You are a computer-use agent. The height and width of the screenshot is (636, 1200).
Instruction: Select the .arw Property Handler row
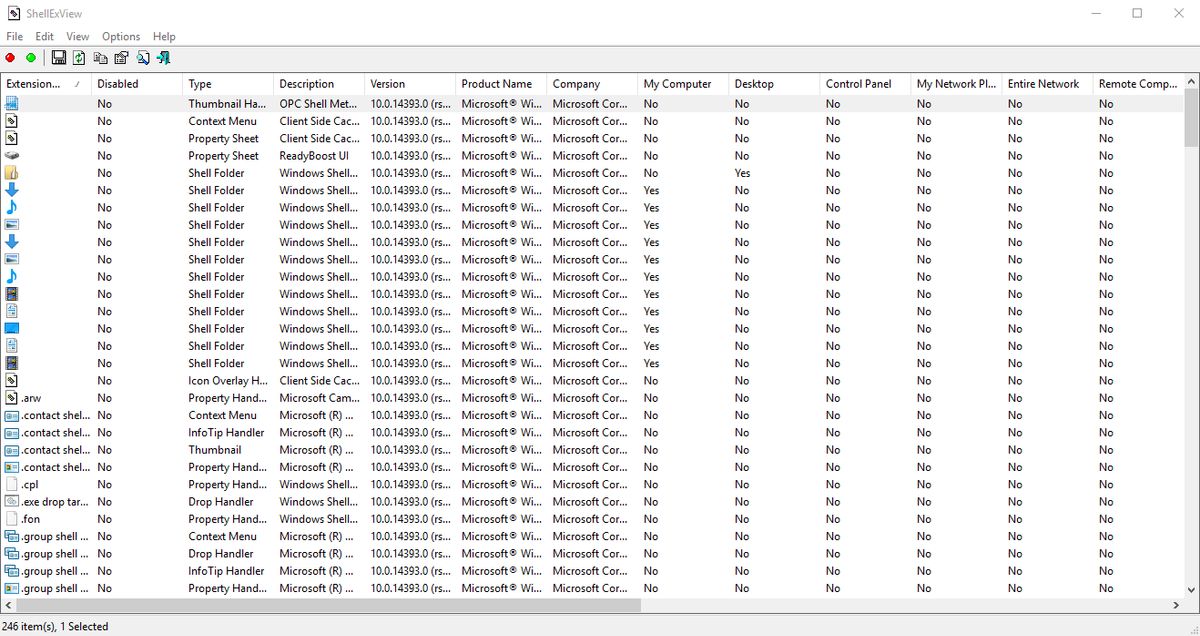(228, 398)
